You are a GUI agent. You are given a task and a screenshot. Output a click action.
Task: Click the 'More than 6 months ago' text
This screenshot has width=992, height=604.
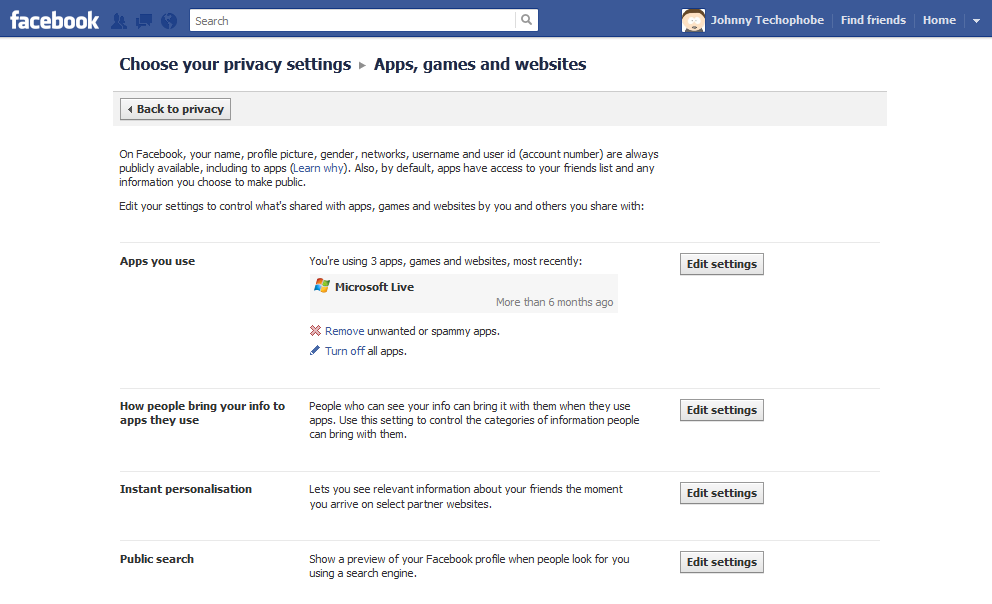point(554,302)
